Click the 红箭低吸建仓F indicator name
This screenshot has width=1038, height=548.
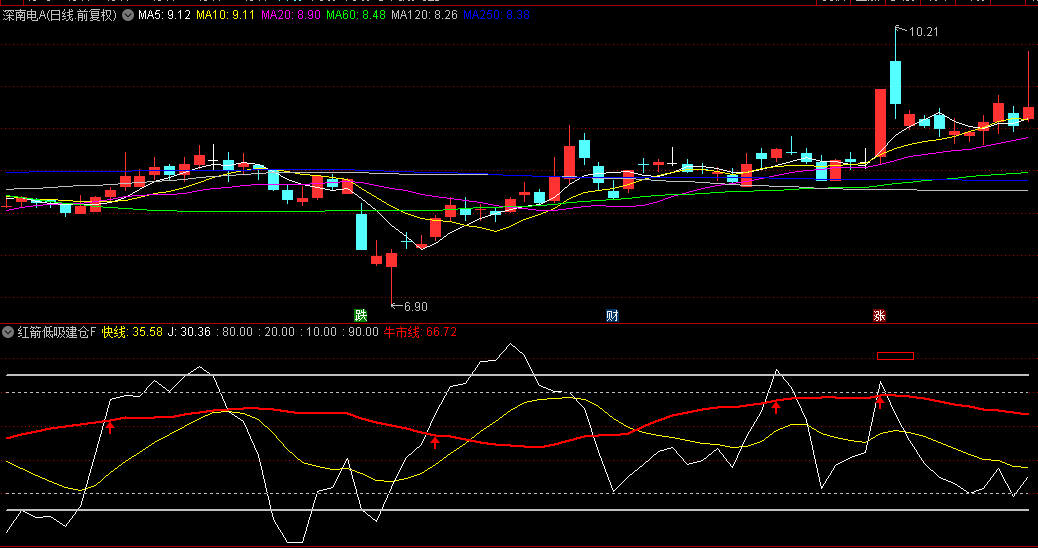57,332
